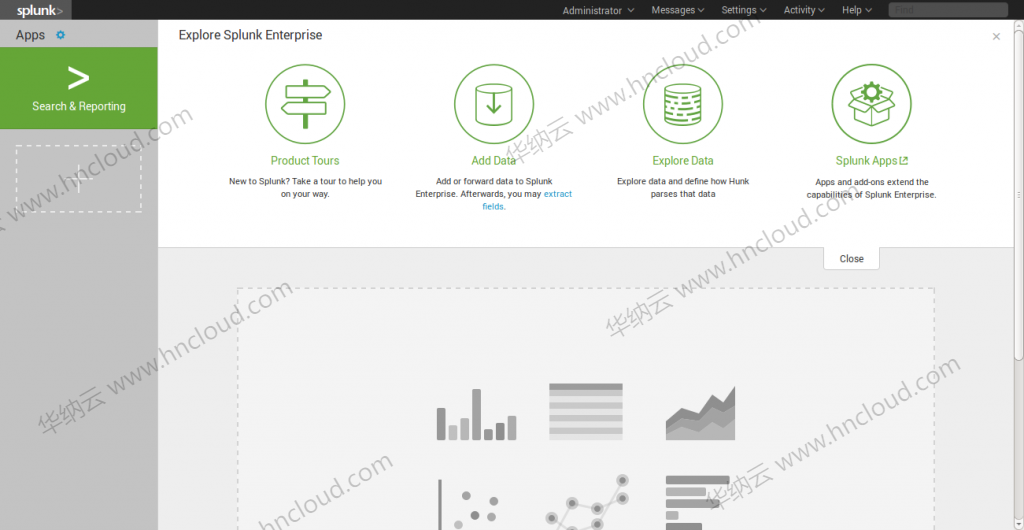The width and height of the screenshot is (1024, 530).
Task: Click the Add Data cylinder icon
Action: point(494,104)
